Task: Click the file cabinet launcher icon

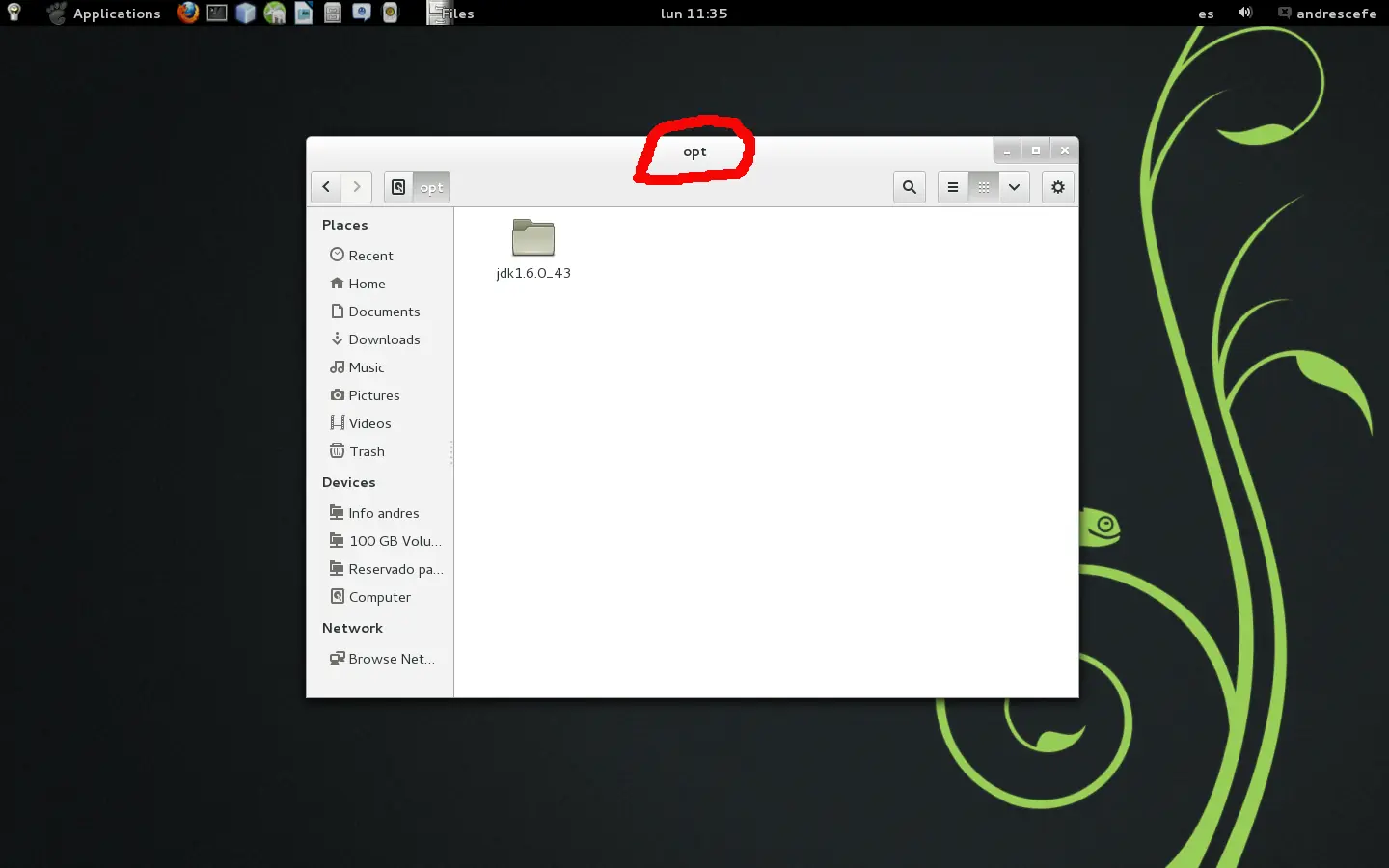Action: coord(333,13)
